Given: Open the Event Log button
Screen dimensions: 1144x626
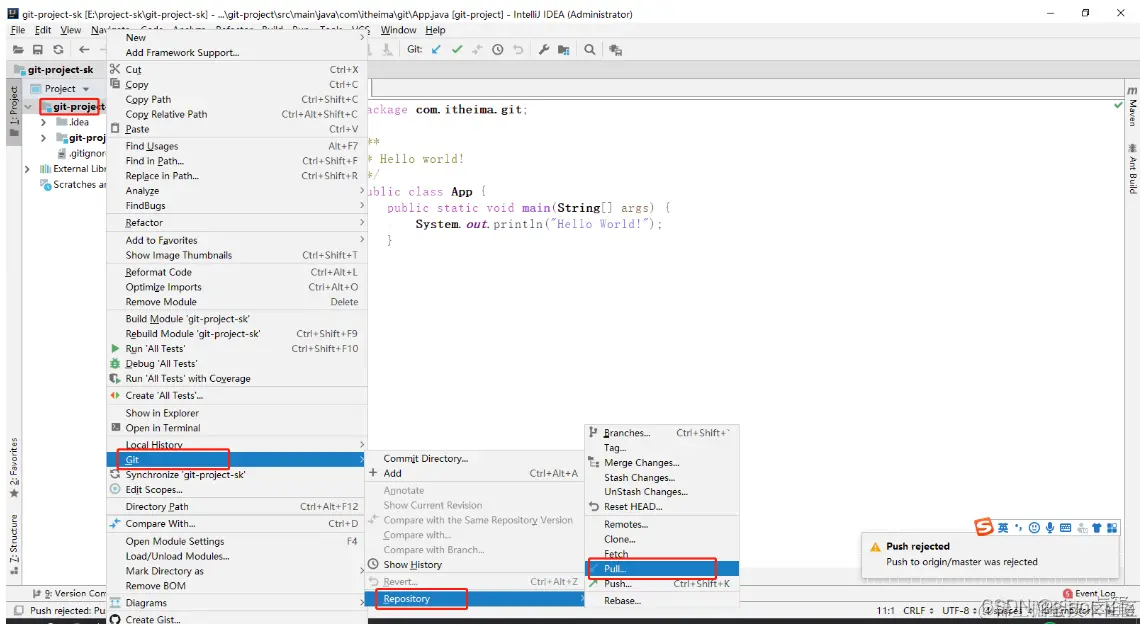Looking at the screenshot, I should pos(1089,594).
